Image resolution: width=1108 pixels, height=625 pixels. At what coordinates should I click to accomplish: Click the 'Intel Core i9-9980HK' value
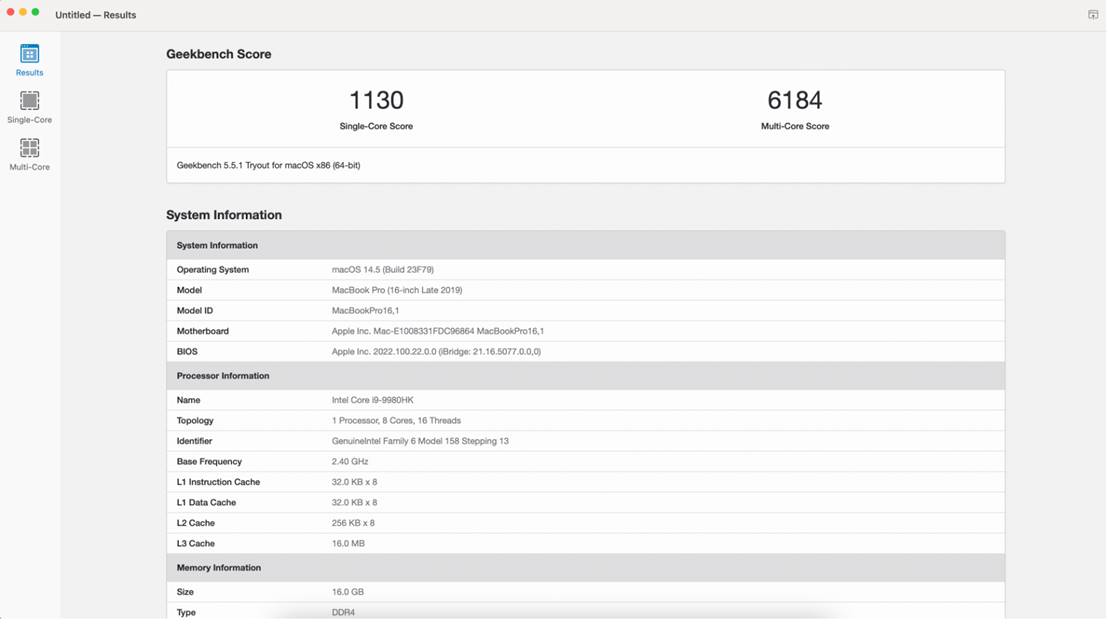(372, 400)
